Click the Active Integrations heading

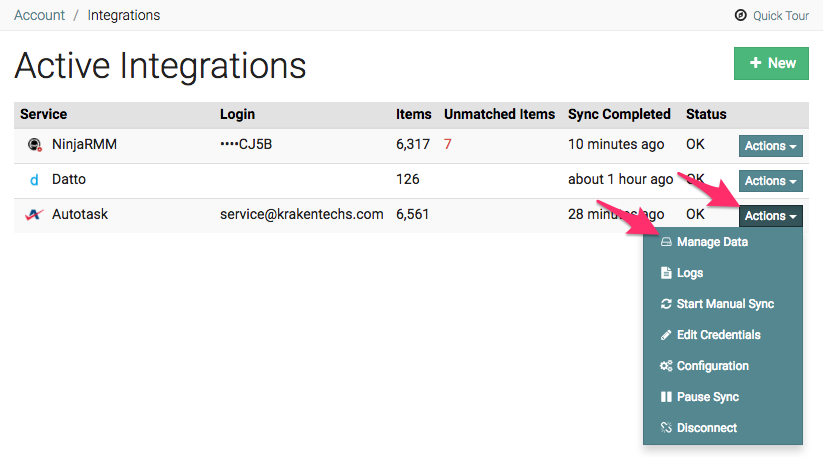[160, 66]
